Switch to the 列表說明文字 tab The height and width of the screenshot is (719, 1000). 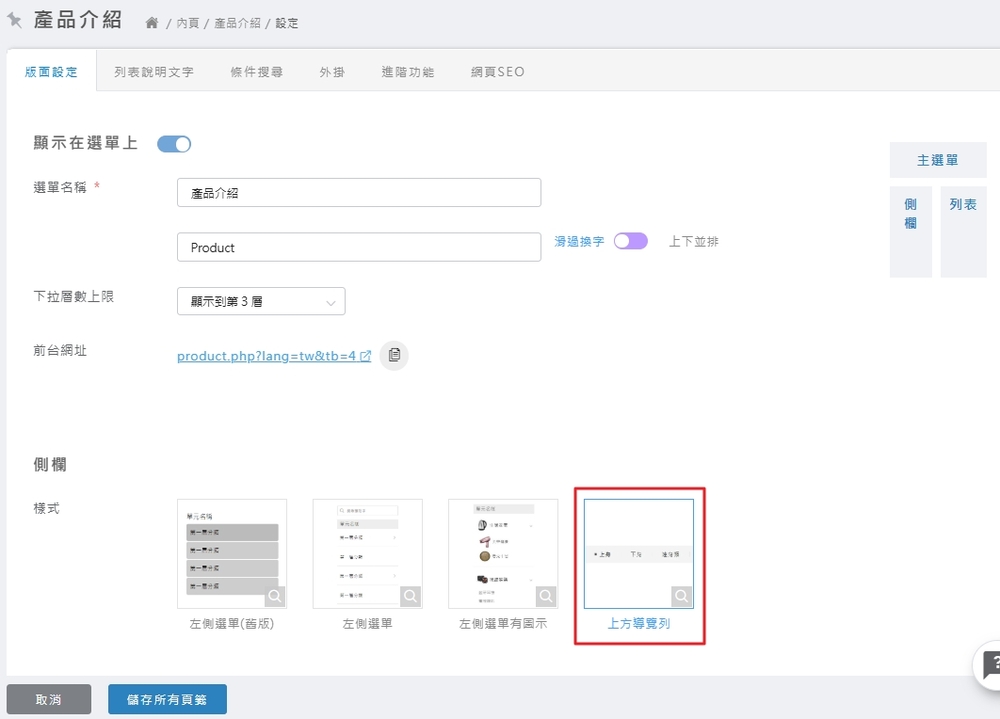154,72
